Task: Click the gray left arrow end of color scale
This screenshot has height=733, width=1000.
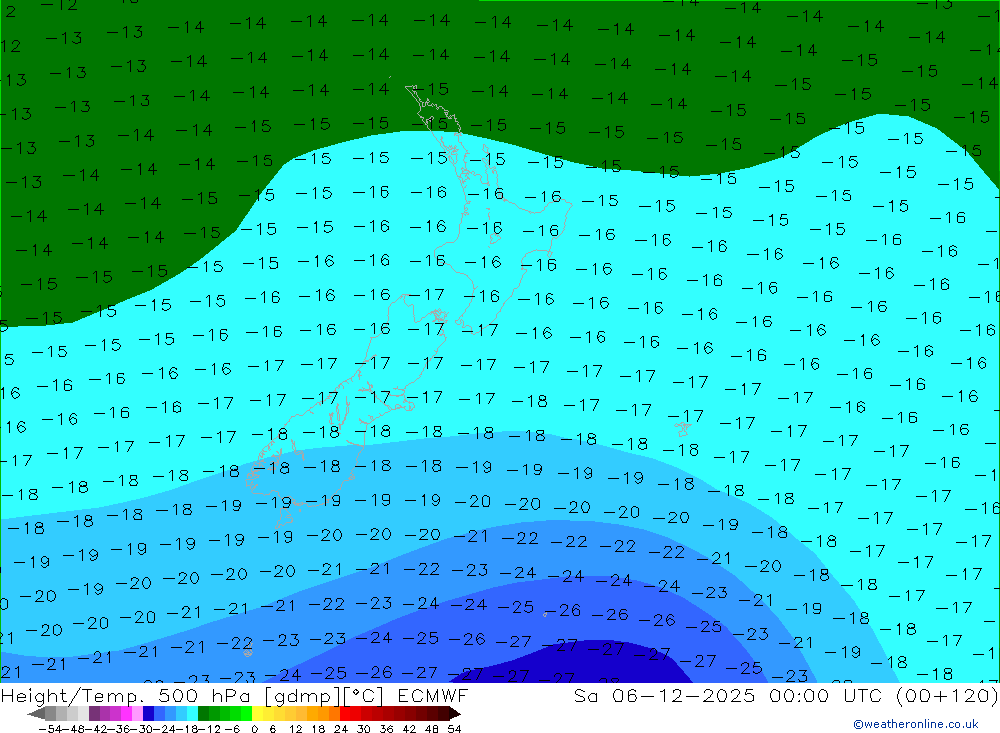Action: coord(36,713)
